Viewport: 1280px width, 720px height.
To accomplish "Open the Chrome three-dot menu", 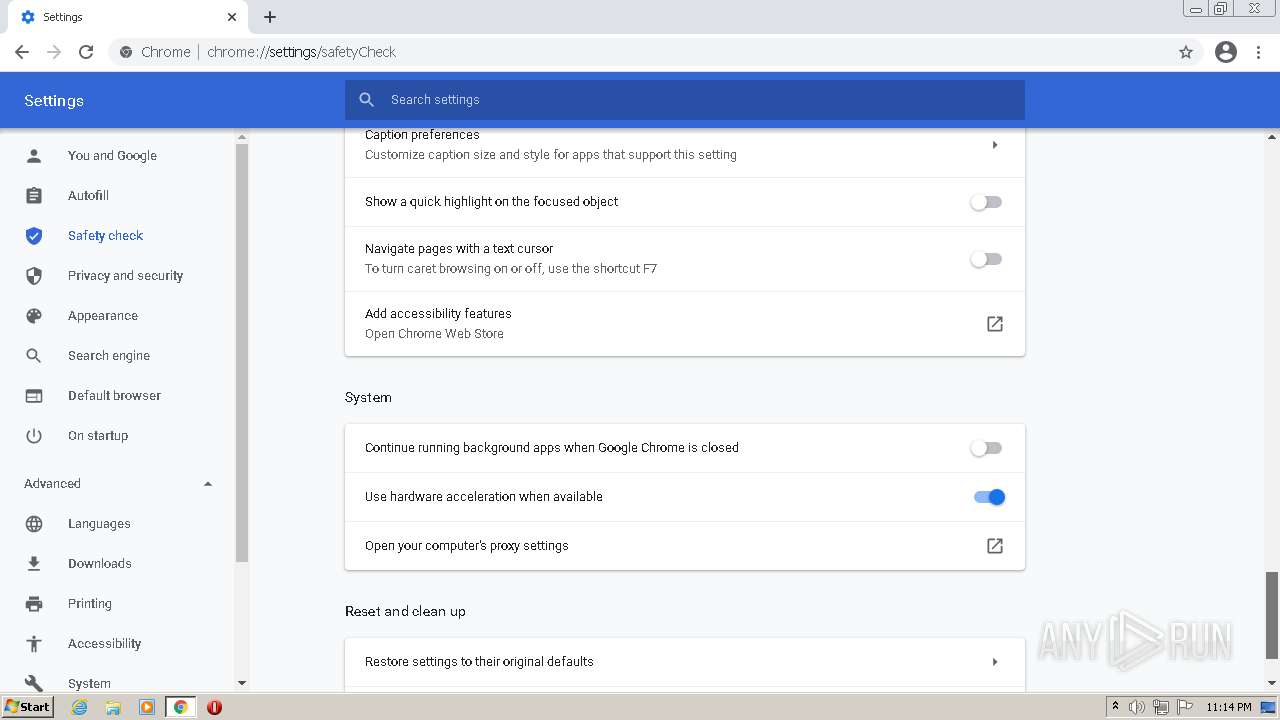I will point(1259,52).
